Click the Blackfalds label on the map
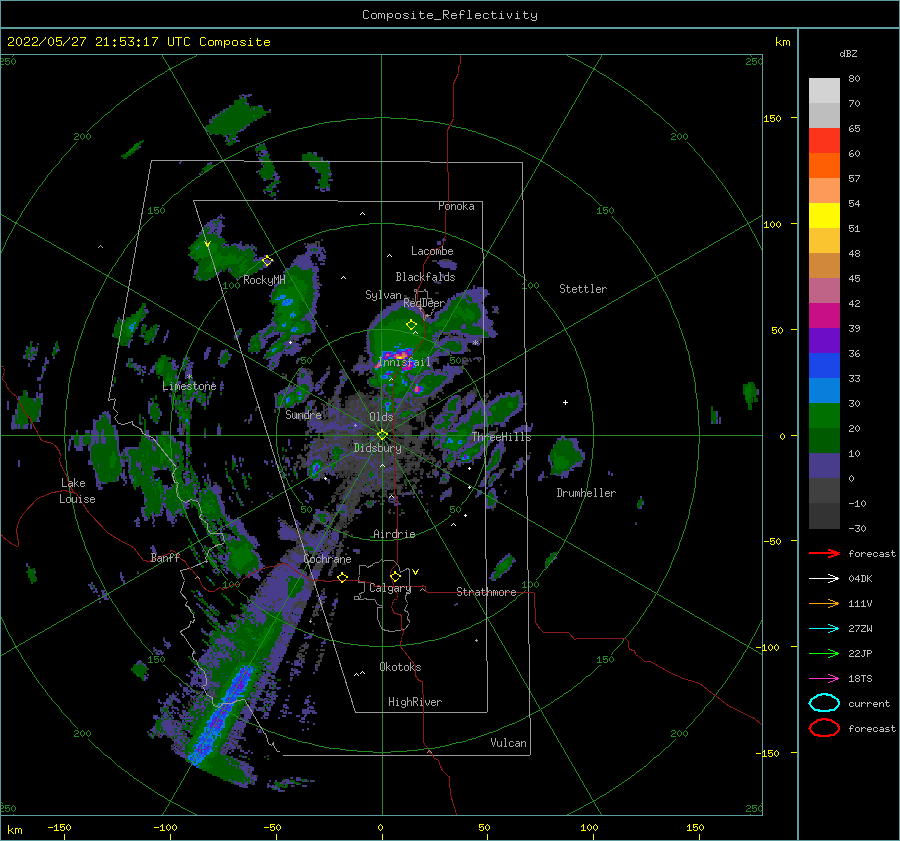 click(425, 277)
